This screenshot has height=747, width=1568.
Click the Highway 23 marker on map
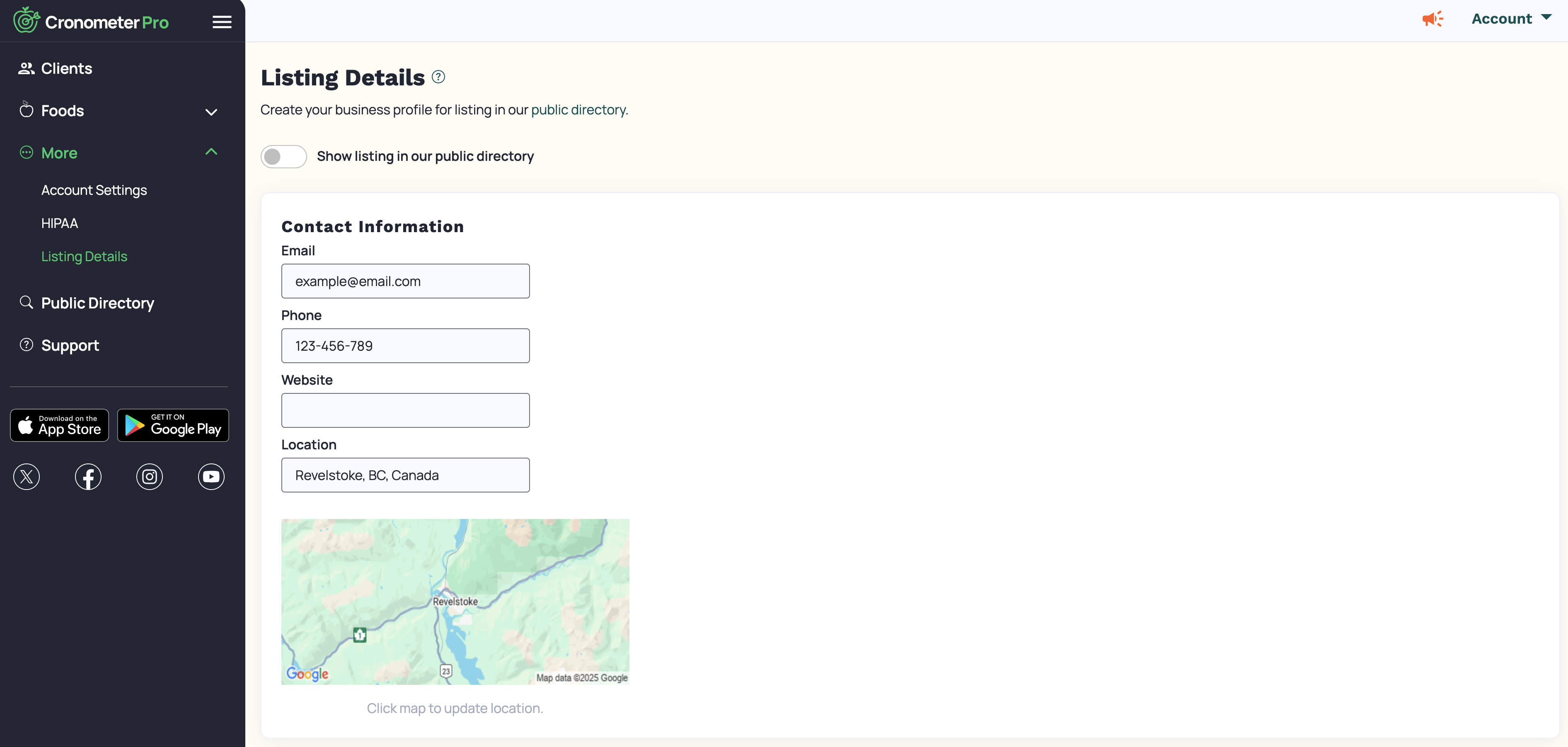446,671
